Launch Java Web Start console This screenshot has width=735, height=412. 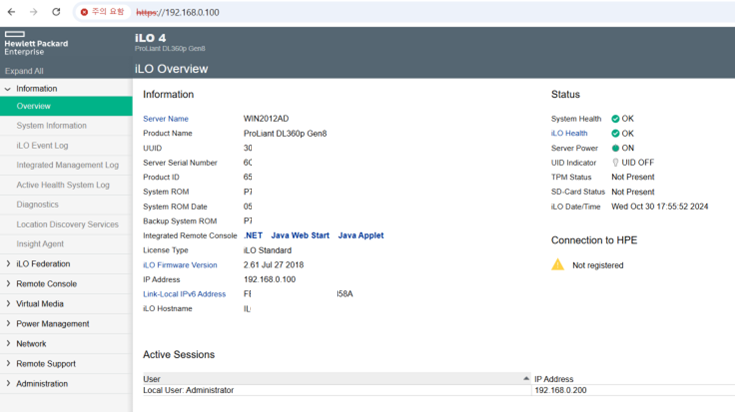[300, 235]
